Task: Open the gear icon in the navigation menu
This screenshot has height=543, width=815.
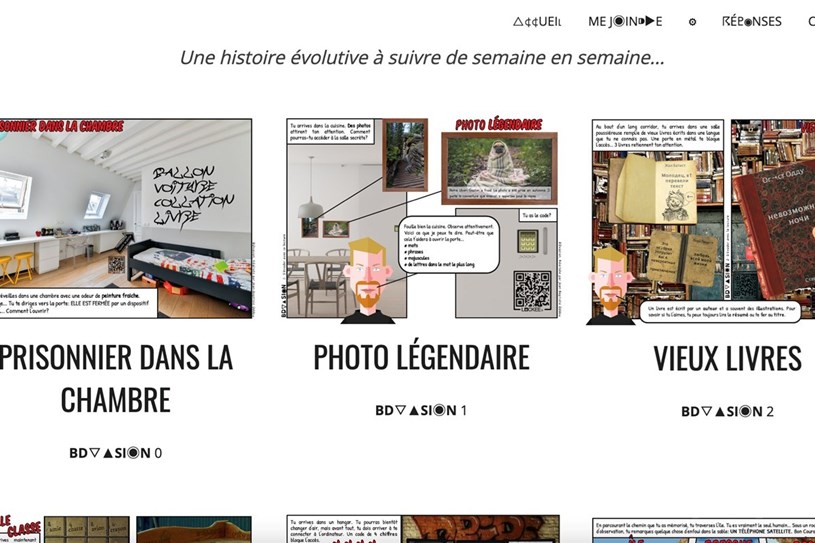Action: pyautogui.click(x=692, y=22)
